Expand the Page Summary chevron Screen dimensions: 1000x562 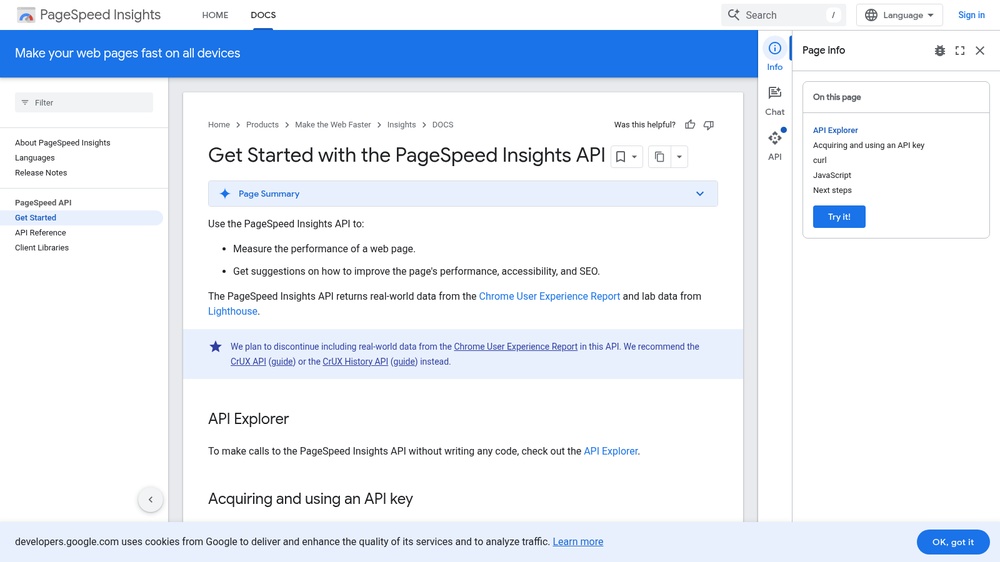(700, 193)
